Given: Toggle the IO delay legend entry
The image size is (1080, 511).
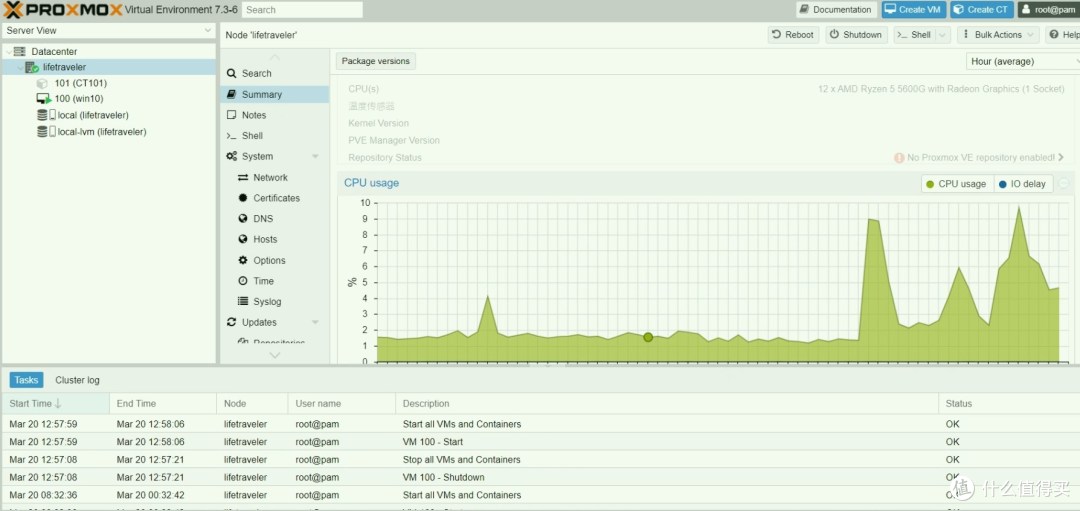Looking at the screenshot, I should (1022, 184).
